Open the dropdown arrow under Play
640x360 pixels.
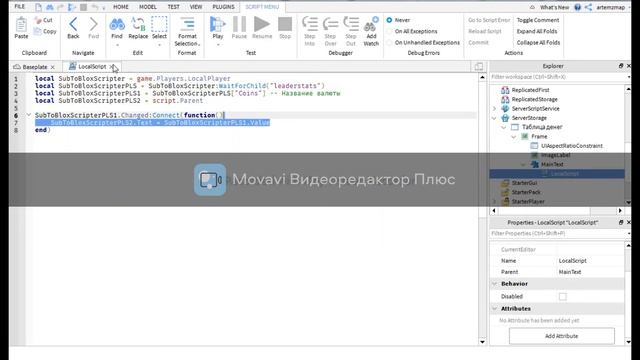(x=218, y=44)
